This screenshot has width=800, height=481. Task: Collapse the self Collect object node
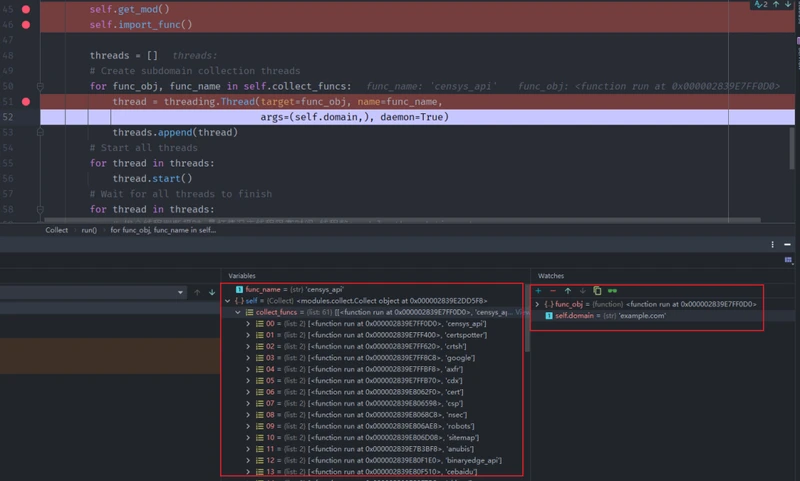pos(228,301)
